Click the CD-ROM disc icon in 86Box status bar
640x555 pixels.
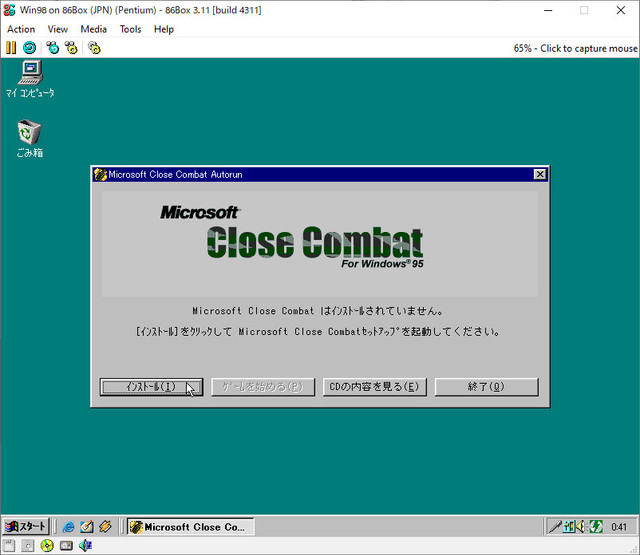click(x=47, y=546)
